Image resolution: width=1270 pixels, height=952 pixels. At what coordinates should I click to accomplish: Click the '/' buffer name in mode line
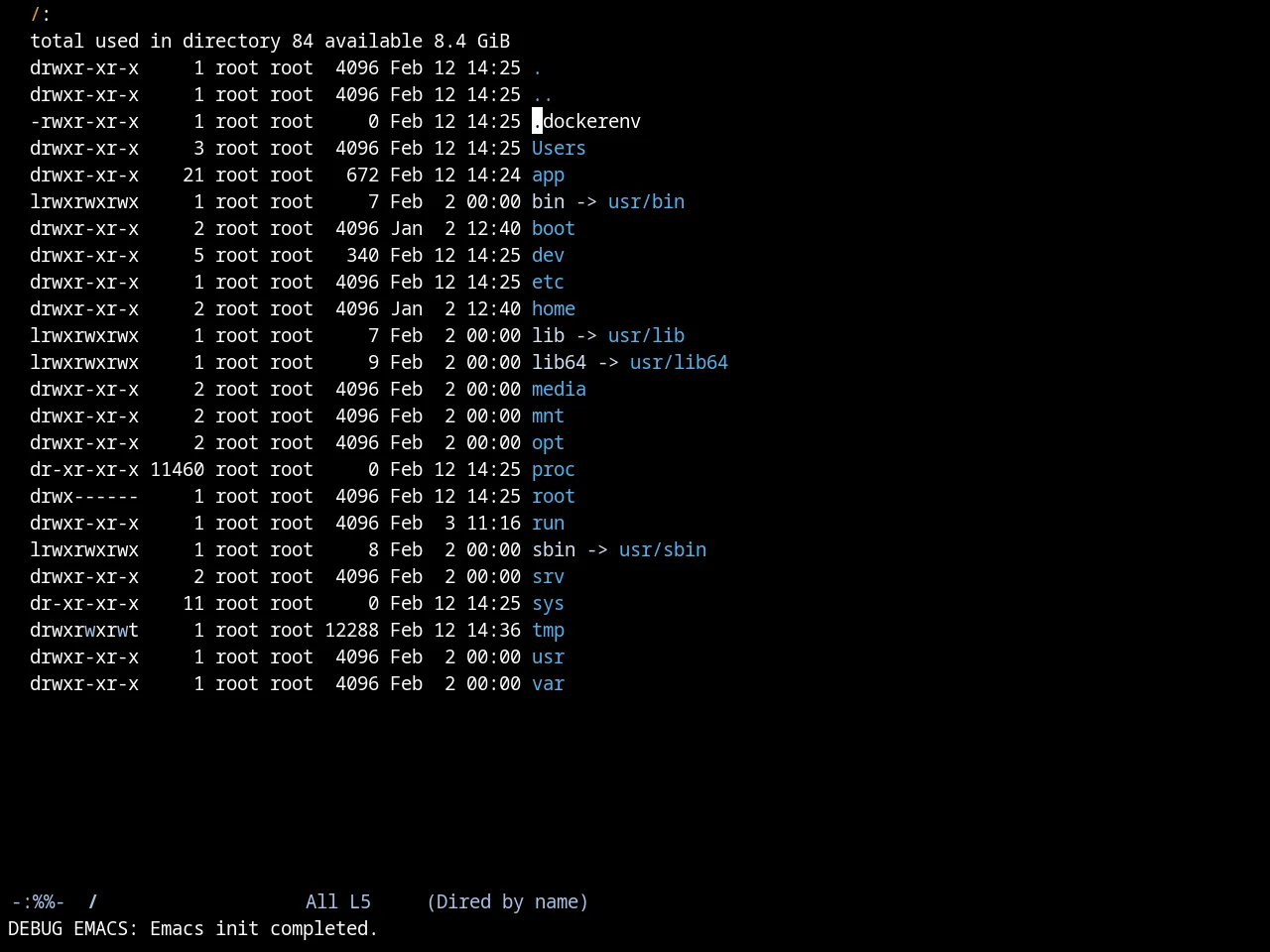pyautogui.click(x=92, y=901)
